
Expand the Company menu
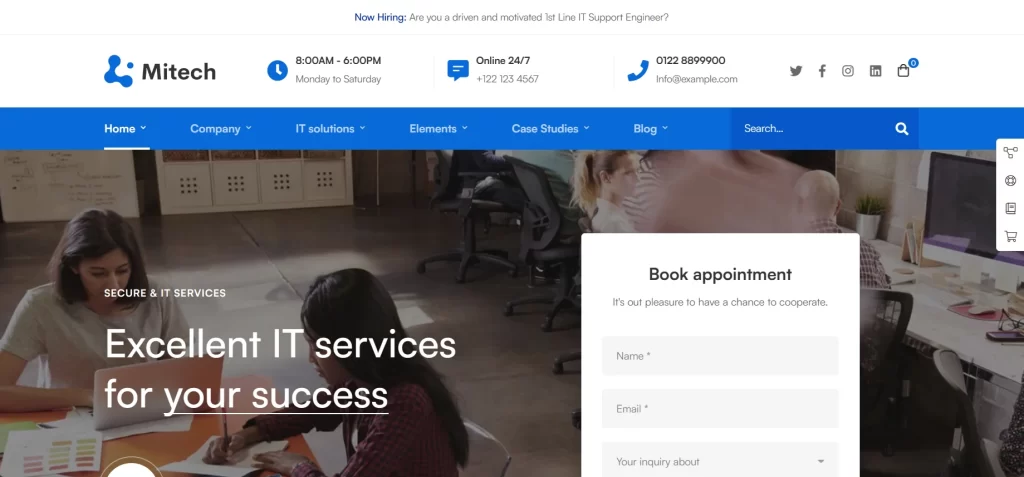221,129
